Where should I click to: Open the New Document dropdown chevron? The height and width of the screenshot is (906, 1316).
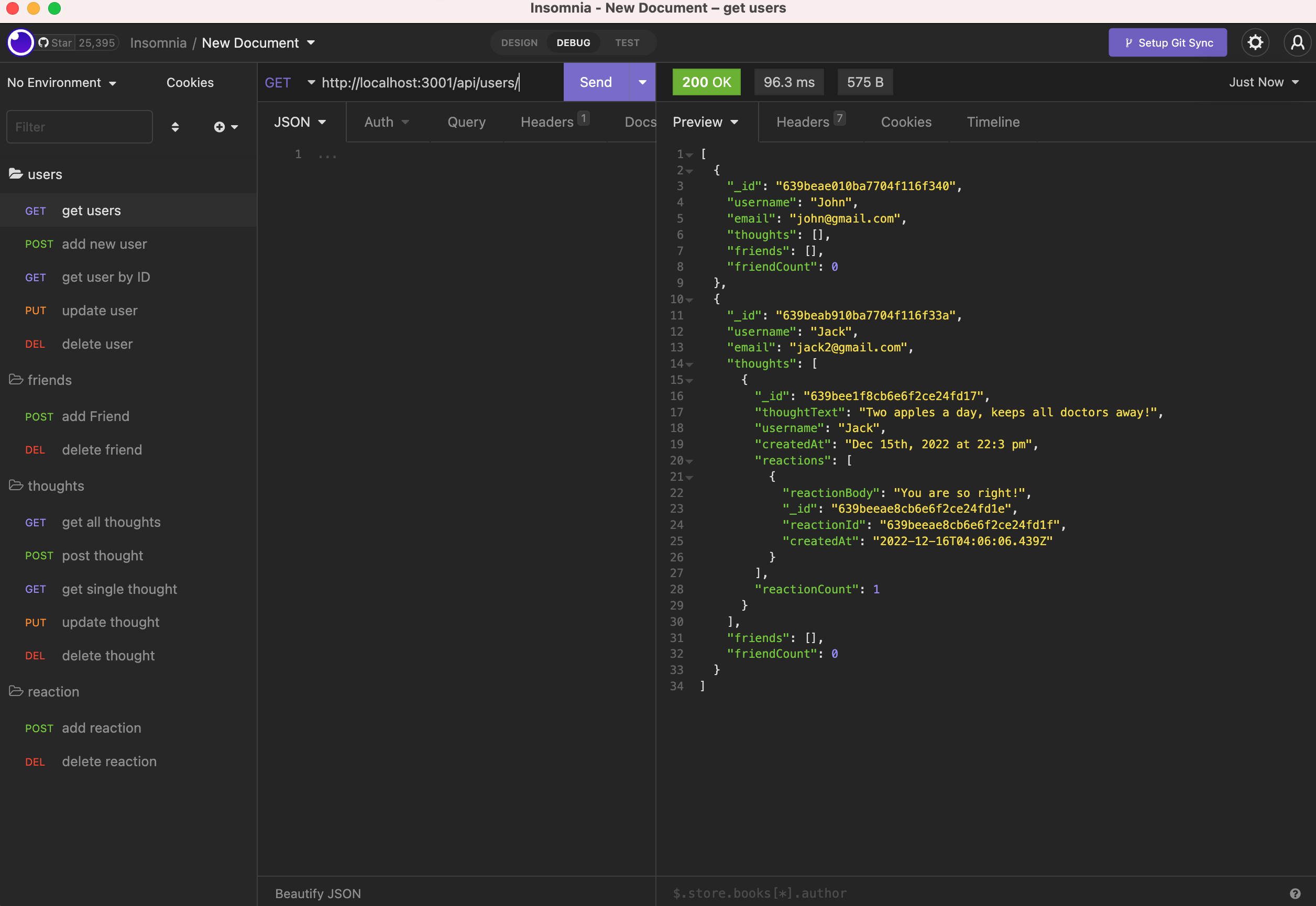point(311,42)
